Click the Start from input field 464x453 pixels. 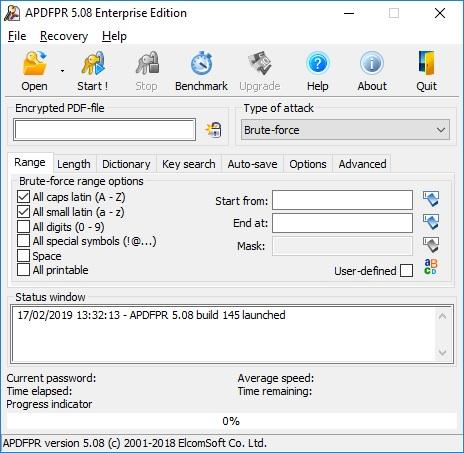(x=342, y=200)
